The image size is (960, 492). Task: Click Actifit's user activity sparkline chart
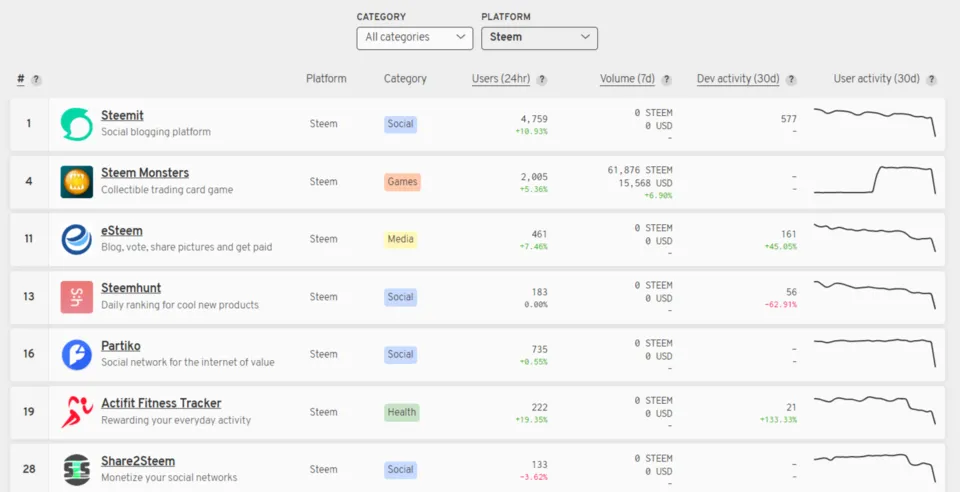pos(875,410)
